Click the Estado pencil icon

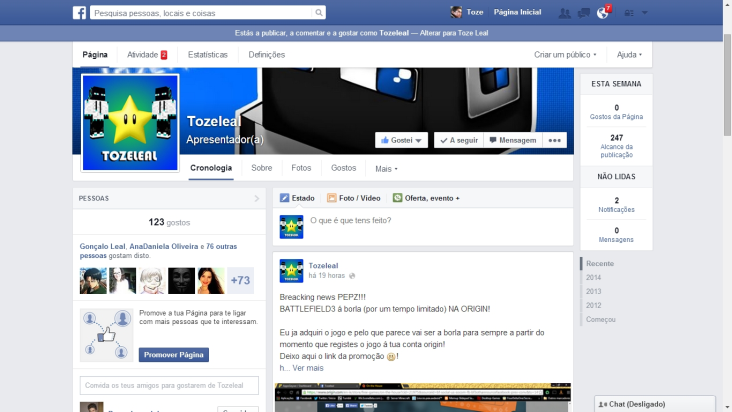(x=284, y=198)
